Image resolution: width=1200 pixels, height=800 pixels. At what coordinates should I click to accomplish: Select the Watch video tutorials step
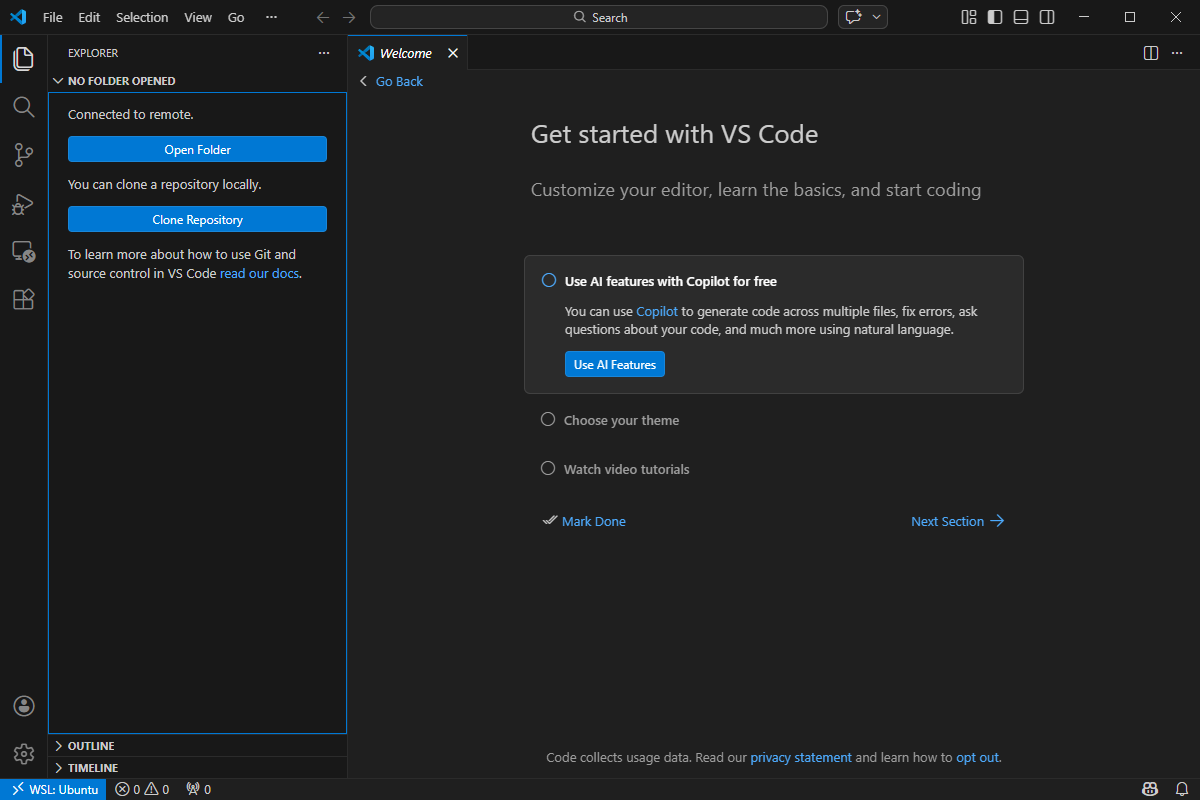[x=626, y=469]
